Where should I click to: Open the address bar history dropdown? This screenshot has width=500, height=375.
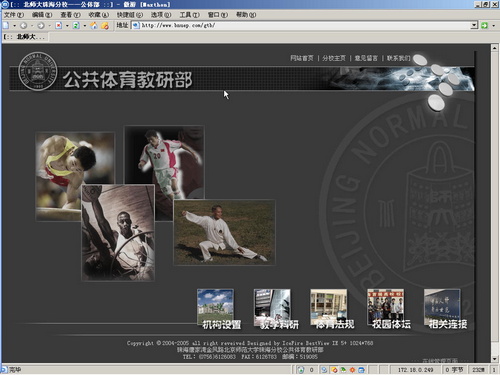point(474,25)
